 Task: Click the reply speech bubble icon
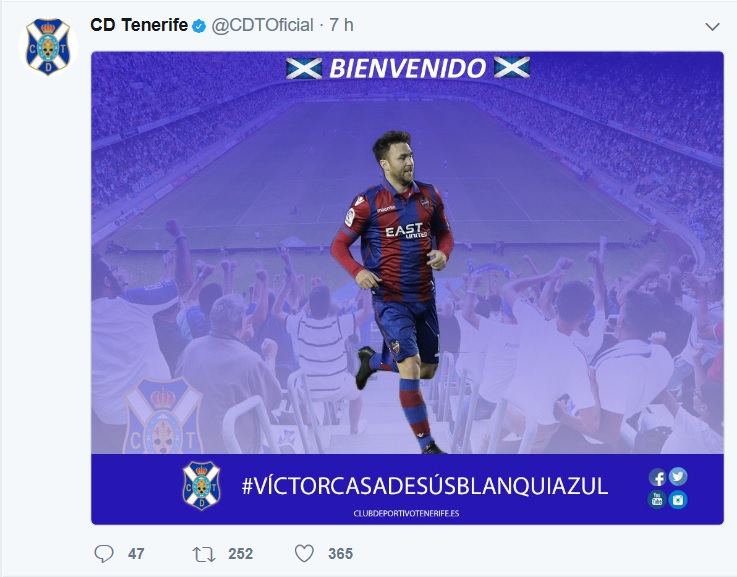point(103,554)
